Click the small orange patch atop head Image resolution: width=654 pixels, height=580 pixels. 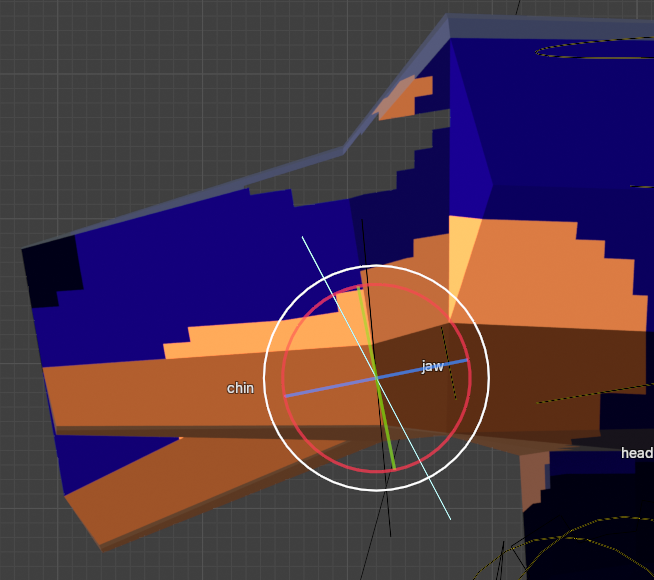[x=408, y=97]
